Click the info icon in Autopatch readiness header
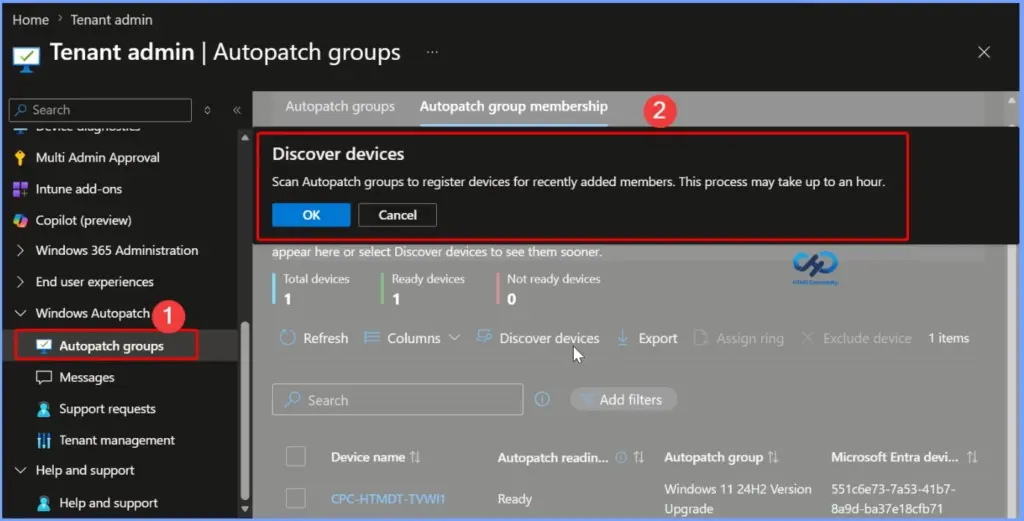 coord(622,457)
